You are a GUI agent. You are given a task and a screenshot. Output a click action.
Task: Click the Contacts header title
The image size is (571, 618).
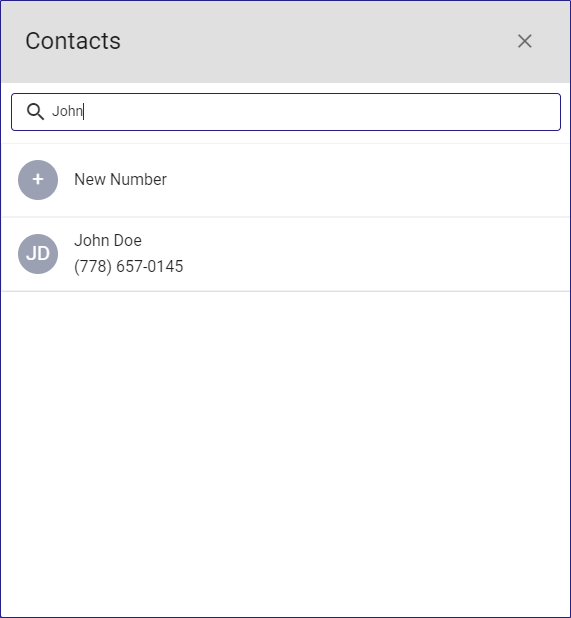pos(73,41)
